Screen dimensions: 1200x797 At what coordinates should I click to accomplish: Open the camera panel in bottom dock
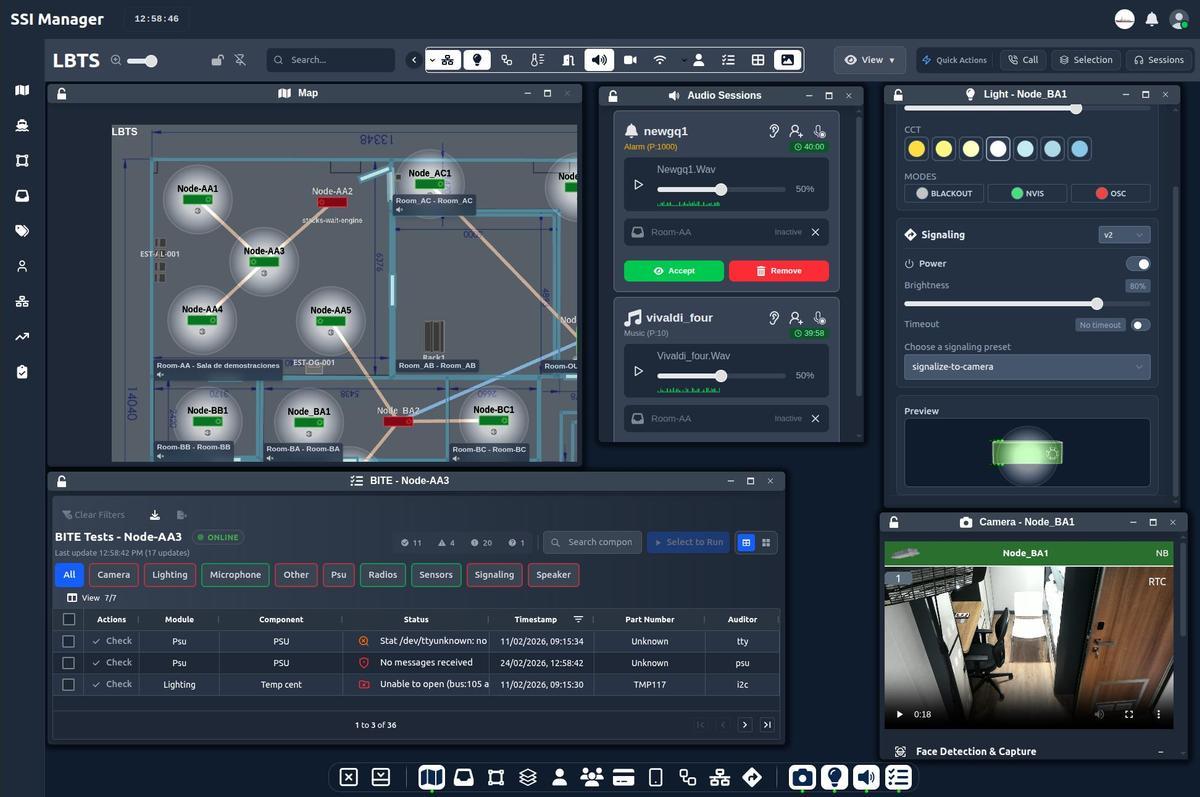(x=801, y=777)
